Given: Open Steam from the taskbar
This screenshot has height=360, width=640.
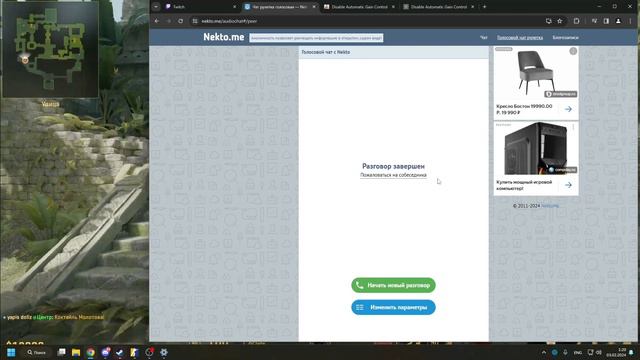Looking at the screenshot, I should (119, 352).
